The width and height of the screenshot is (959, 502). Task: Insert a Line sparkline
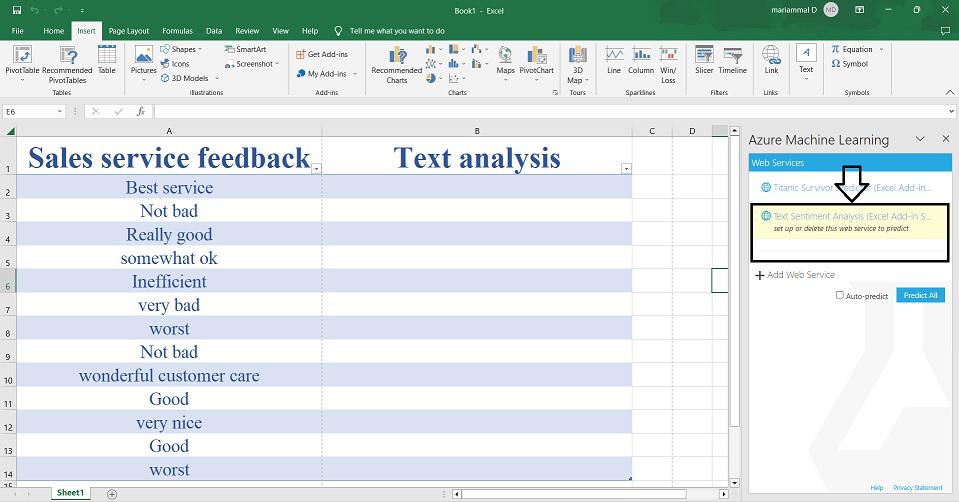(614, 60)
